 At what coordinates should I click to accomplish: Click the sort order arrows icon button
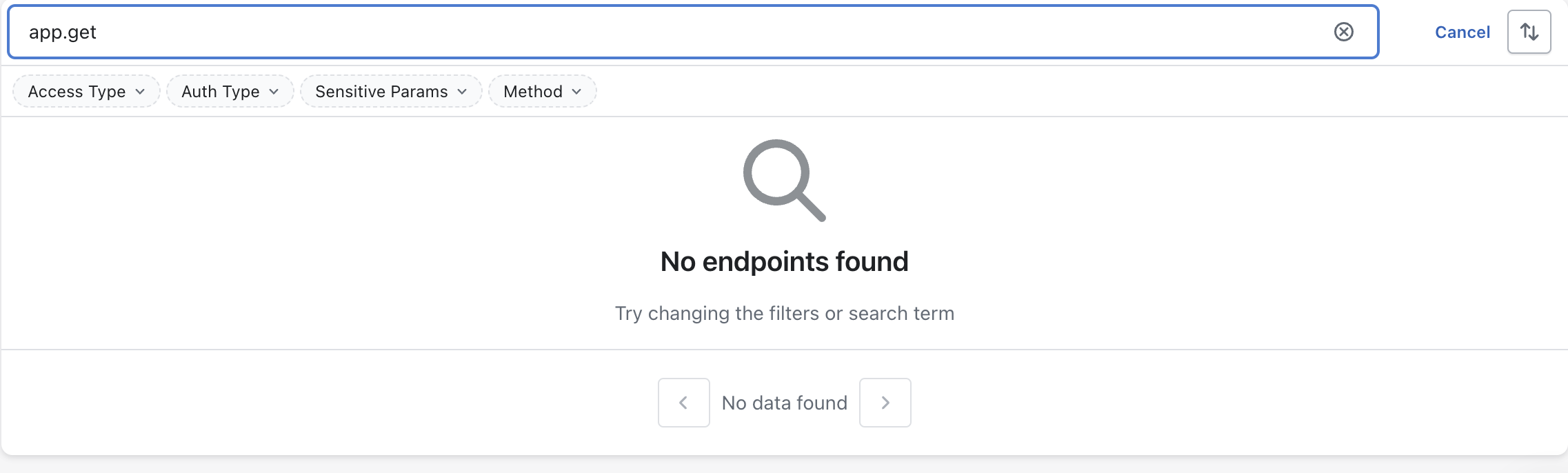[x=1529, y=32]
